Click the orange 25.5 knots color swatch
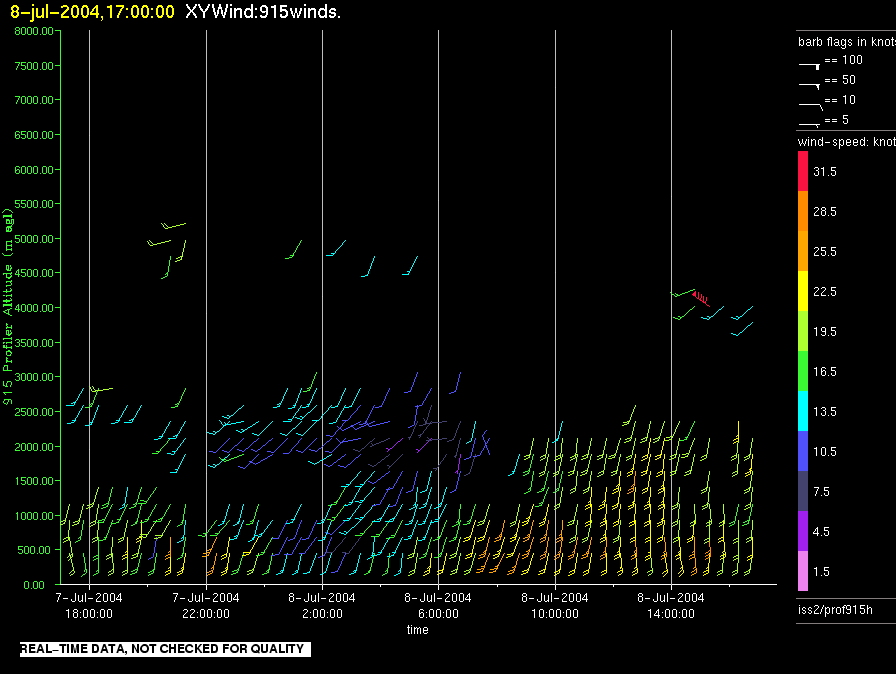This screenshot has height=674, width=896. click(803, 251)
